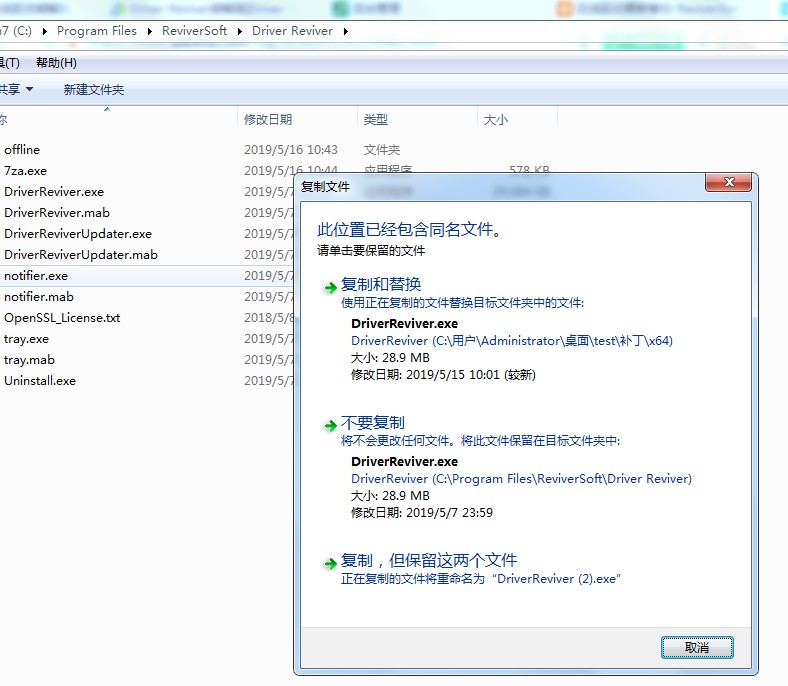
Task: Navigate to Program Files breadcrumb
Action: tap(97, 31)
